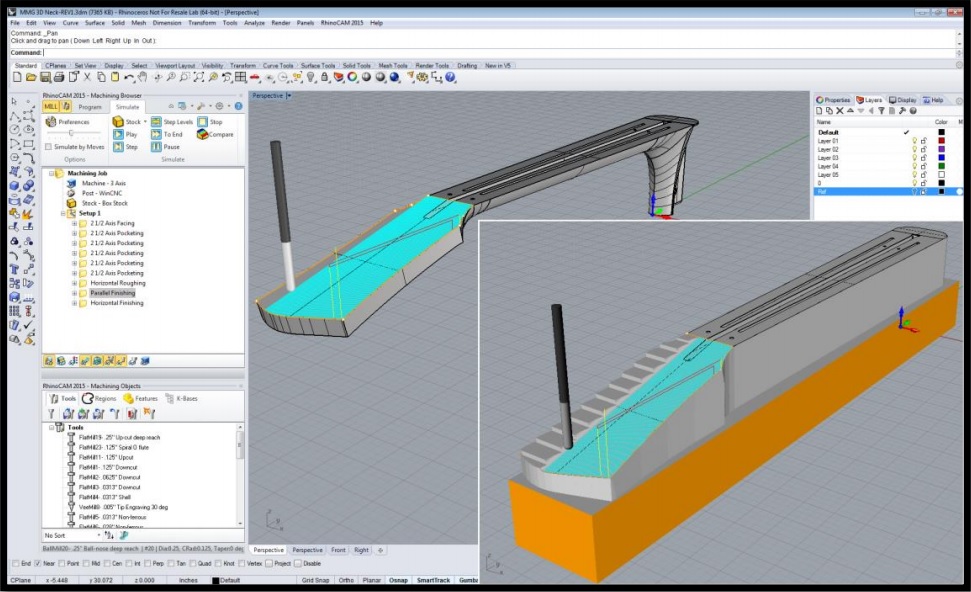Toggle the Disable osnap checkbox
Screen dimensions: 971x592
tap(298, 564)
